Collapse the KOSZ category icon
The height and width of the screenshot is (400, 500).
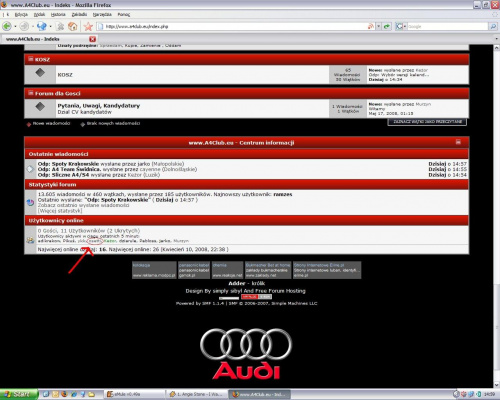tap(31, 59)
